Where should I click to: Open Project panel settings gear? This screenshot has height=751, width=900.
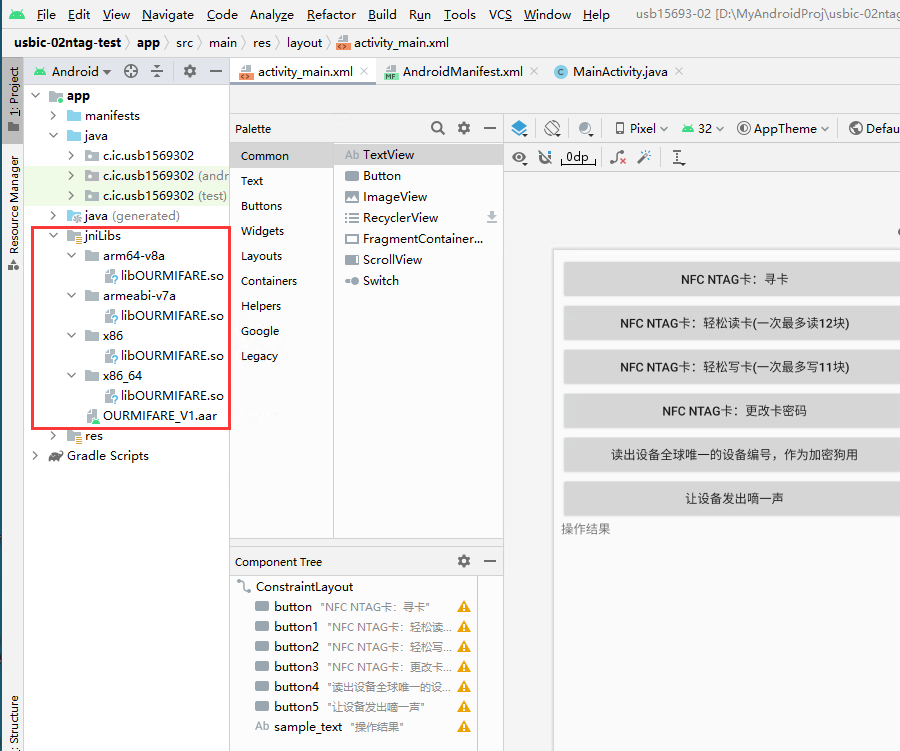pos(190,71)
